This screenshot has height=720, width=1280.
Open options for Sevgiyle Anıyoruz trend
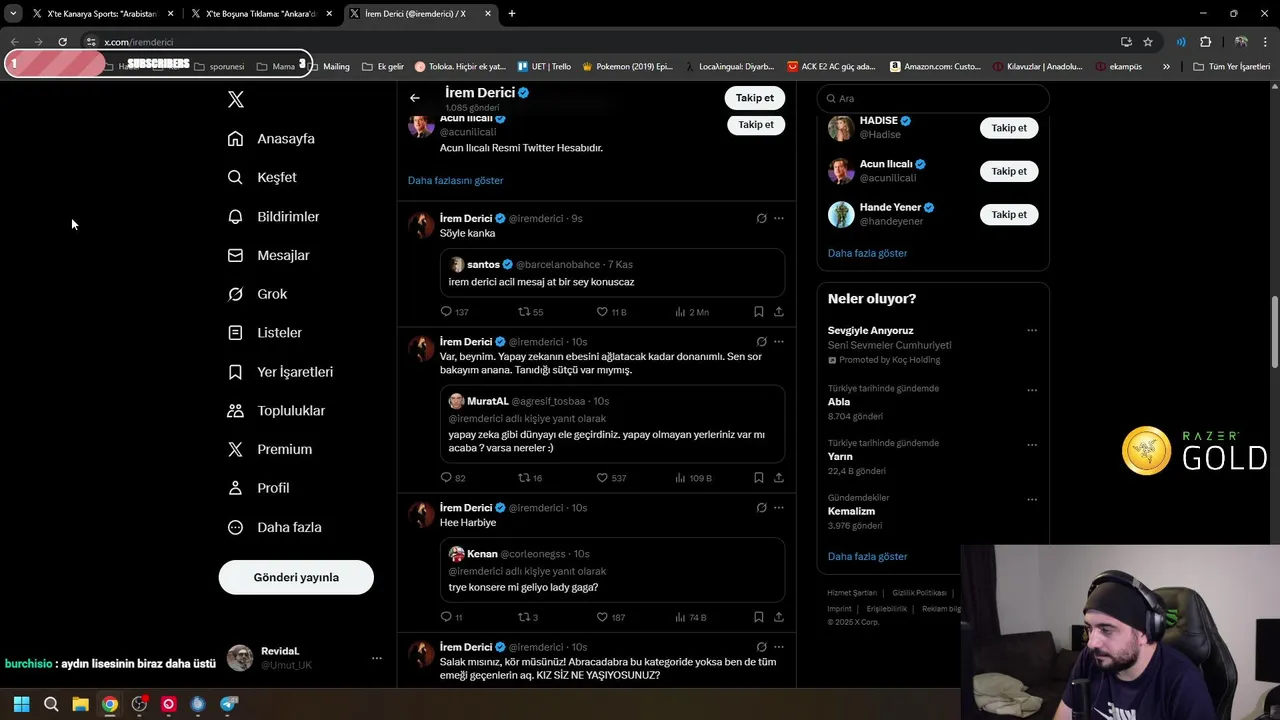pos(1032,331)
